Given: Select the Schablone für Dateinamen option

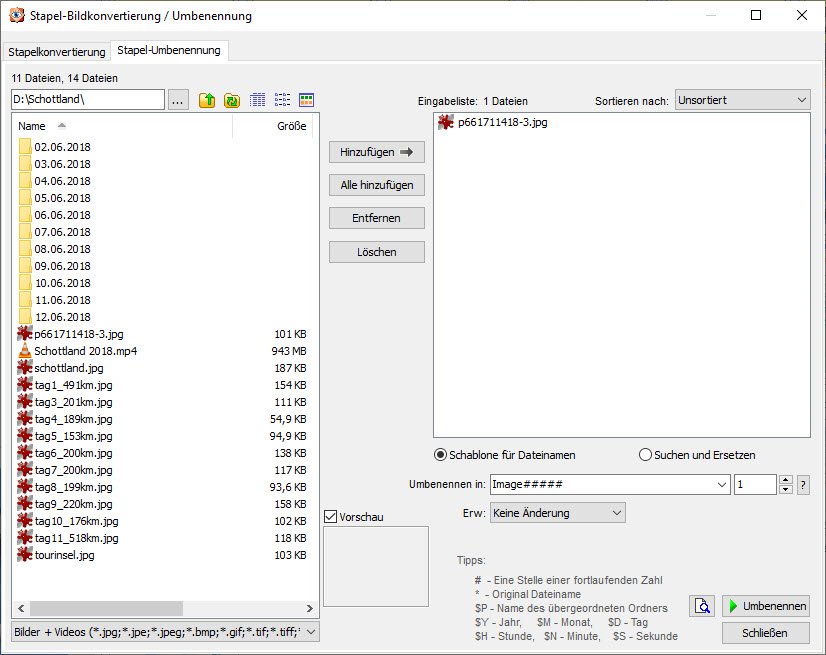Looking at the screenshot, I should click(x=440, y=455).
